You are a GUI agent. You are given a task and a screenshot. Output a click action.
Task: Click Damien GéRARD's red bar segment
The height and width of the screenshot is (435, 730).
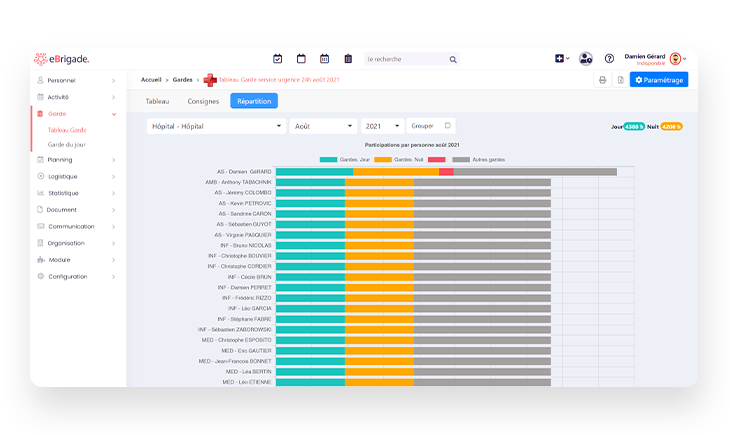(x=446, y=172)
